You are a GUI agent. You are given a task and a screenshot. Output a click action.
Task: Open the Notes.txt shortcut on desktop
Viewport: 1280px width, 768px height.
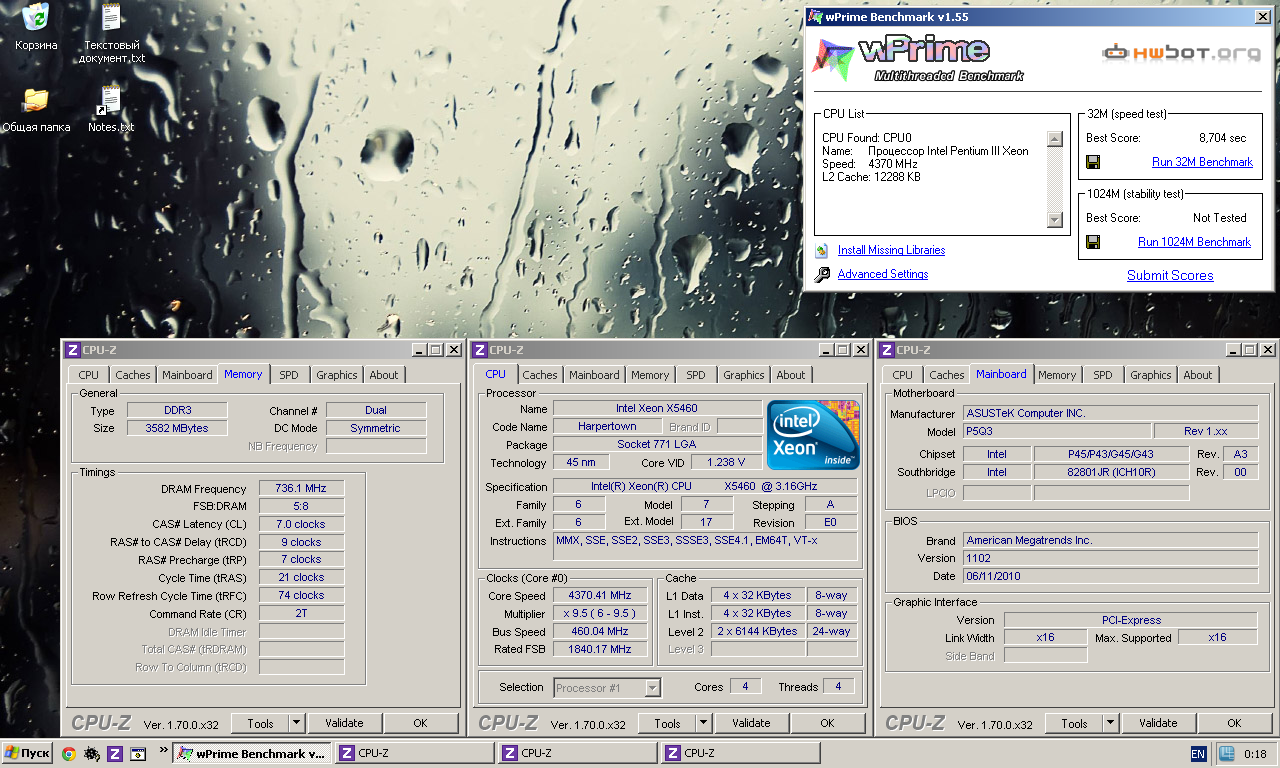pos(111,100)
